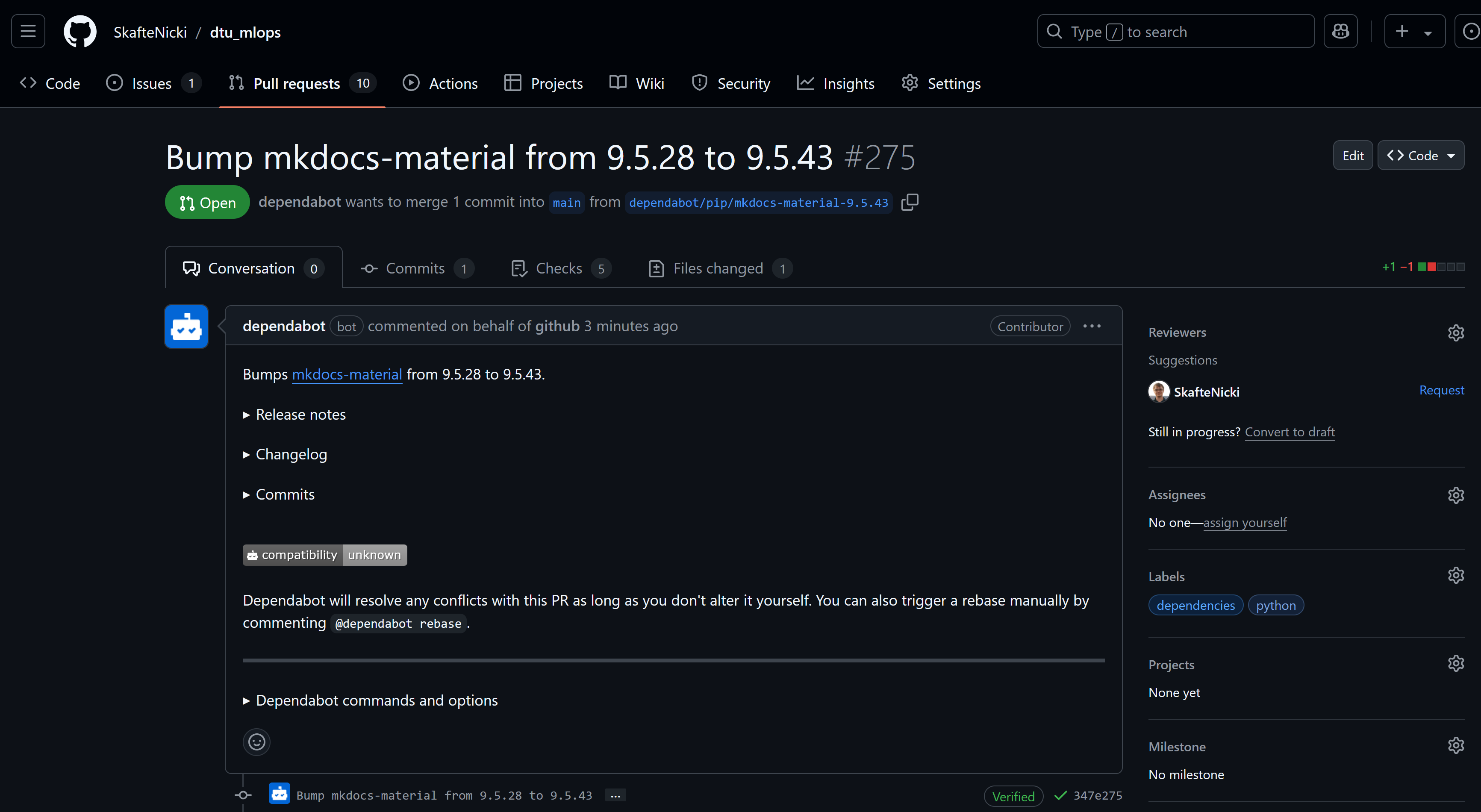Open comment options three-dot menu

coord(1091,326)
